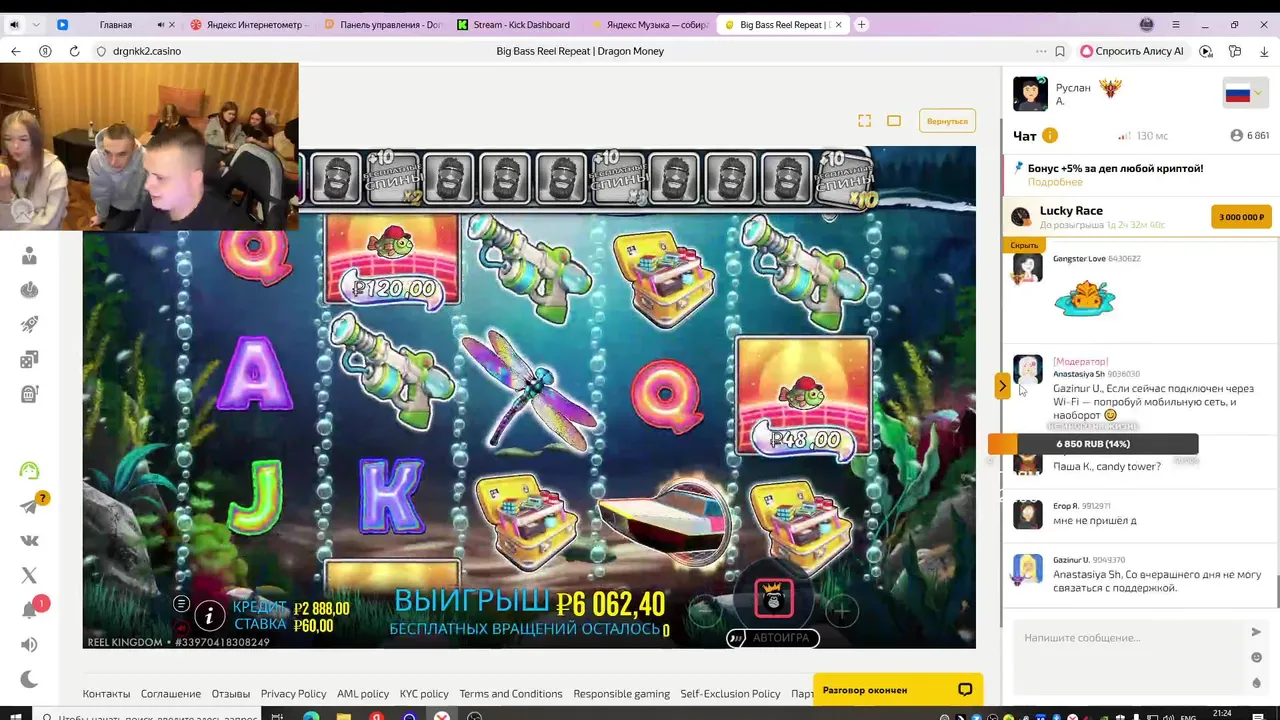The image size is (1280, 720).
Task: Open emoji picker in chat
Action: pyautogui.click(x=1256, y=657)
